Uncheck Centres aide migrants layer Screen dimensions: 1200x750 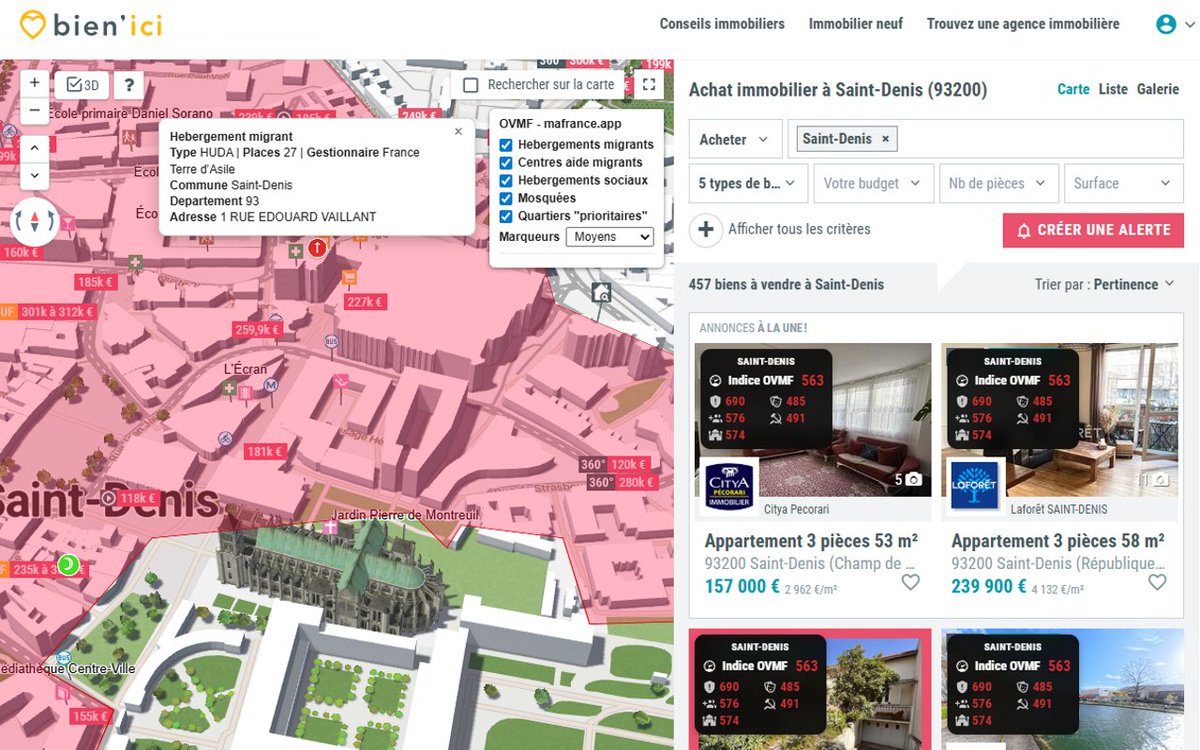pyautogui.click(x=506, y=163)
